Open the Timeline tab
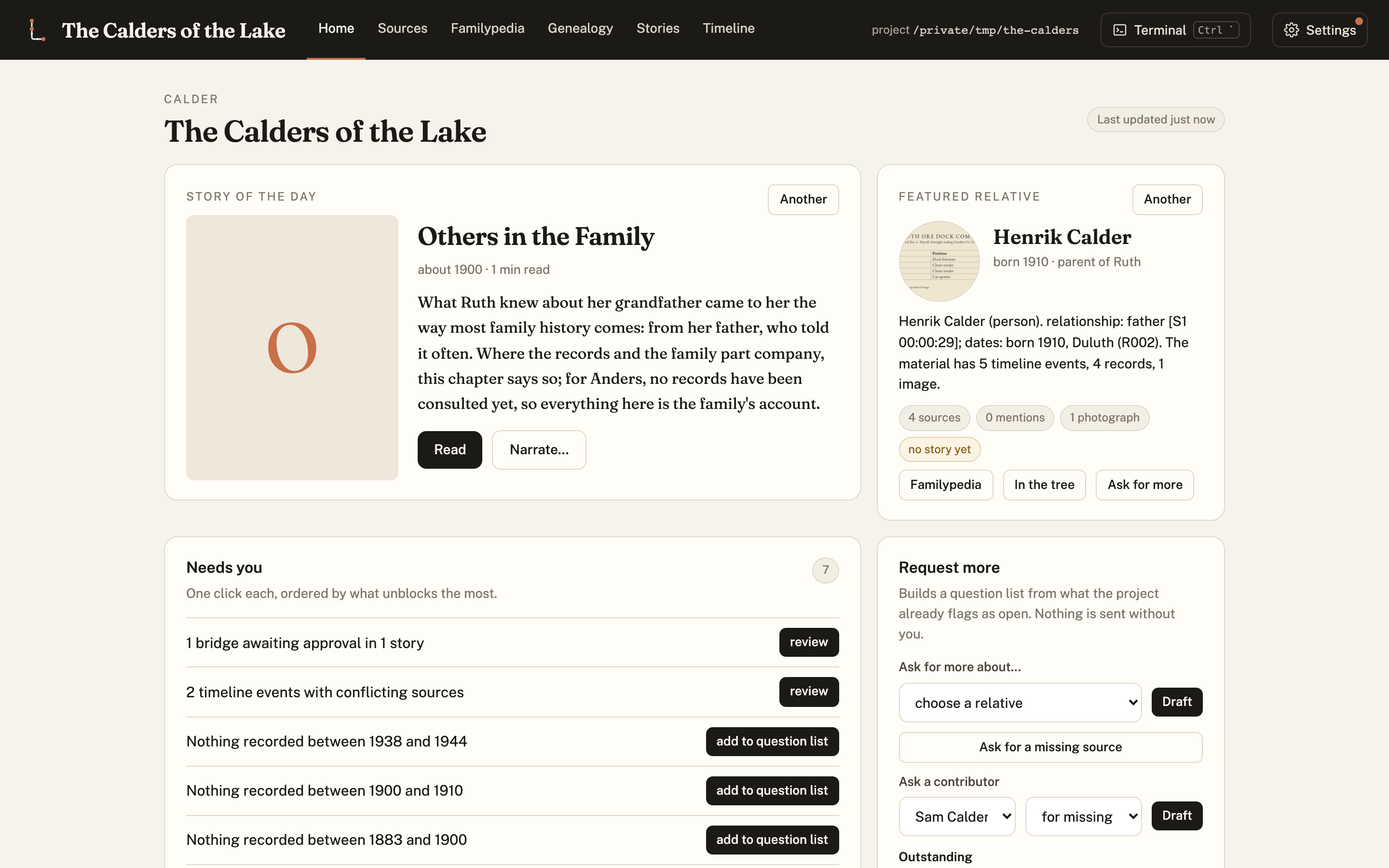Image resolution: width=1389 pixels, height=868 pixels. tap(728, 28)
